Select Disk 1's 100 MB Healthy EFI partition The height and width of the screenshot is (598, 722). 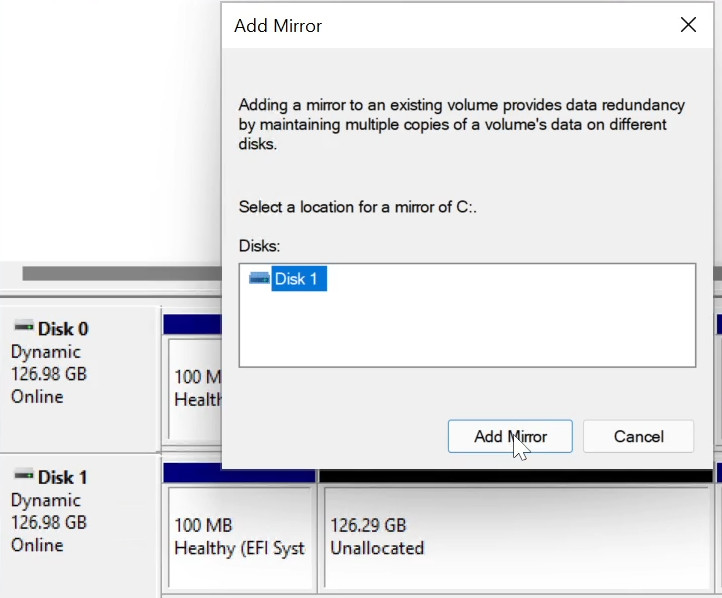point(239,537)
